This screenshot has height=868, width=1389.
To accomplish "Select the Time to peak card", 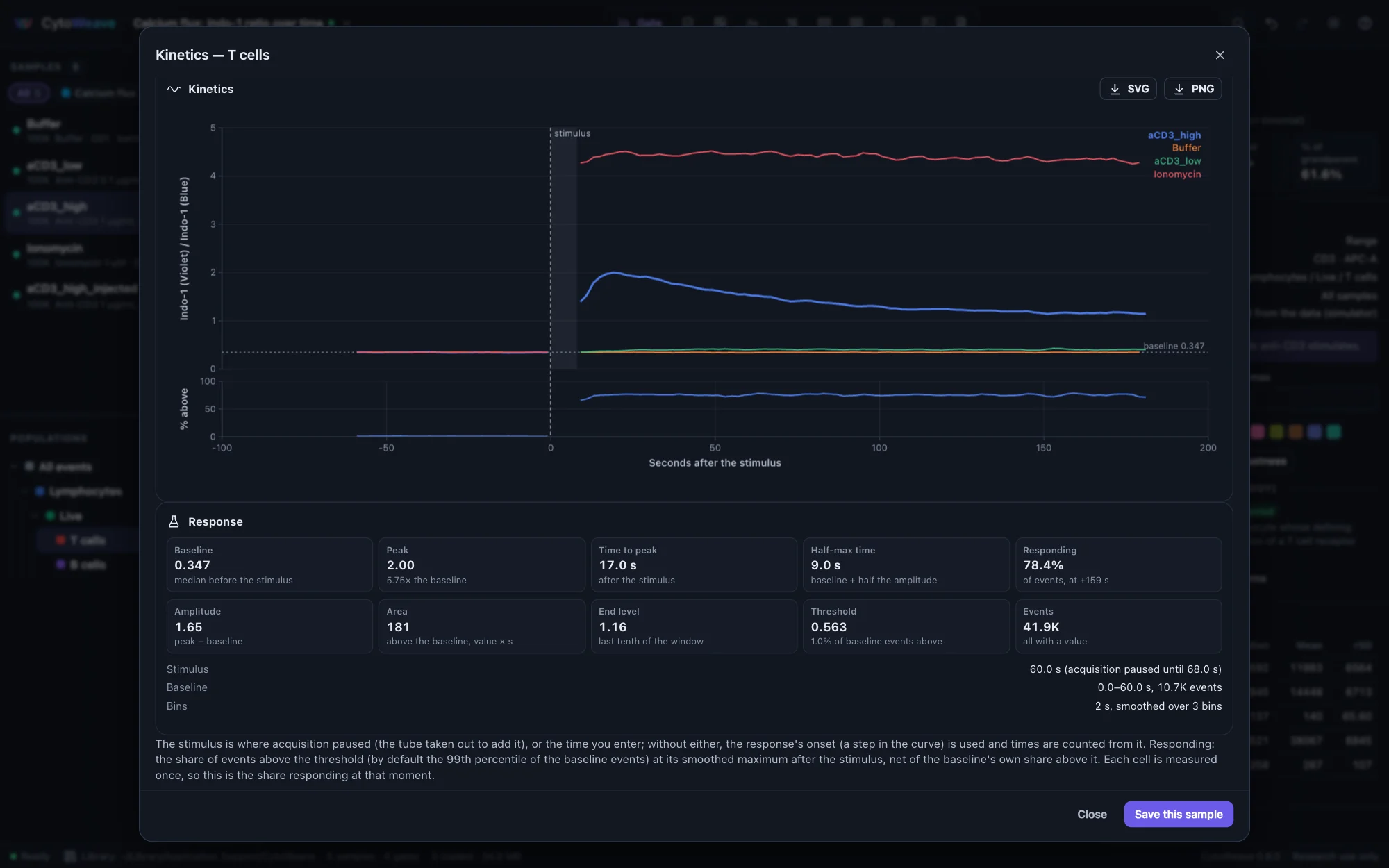I will click(694, 565).
